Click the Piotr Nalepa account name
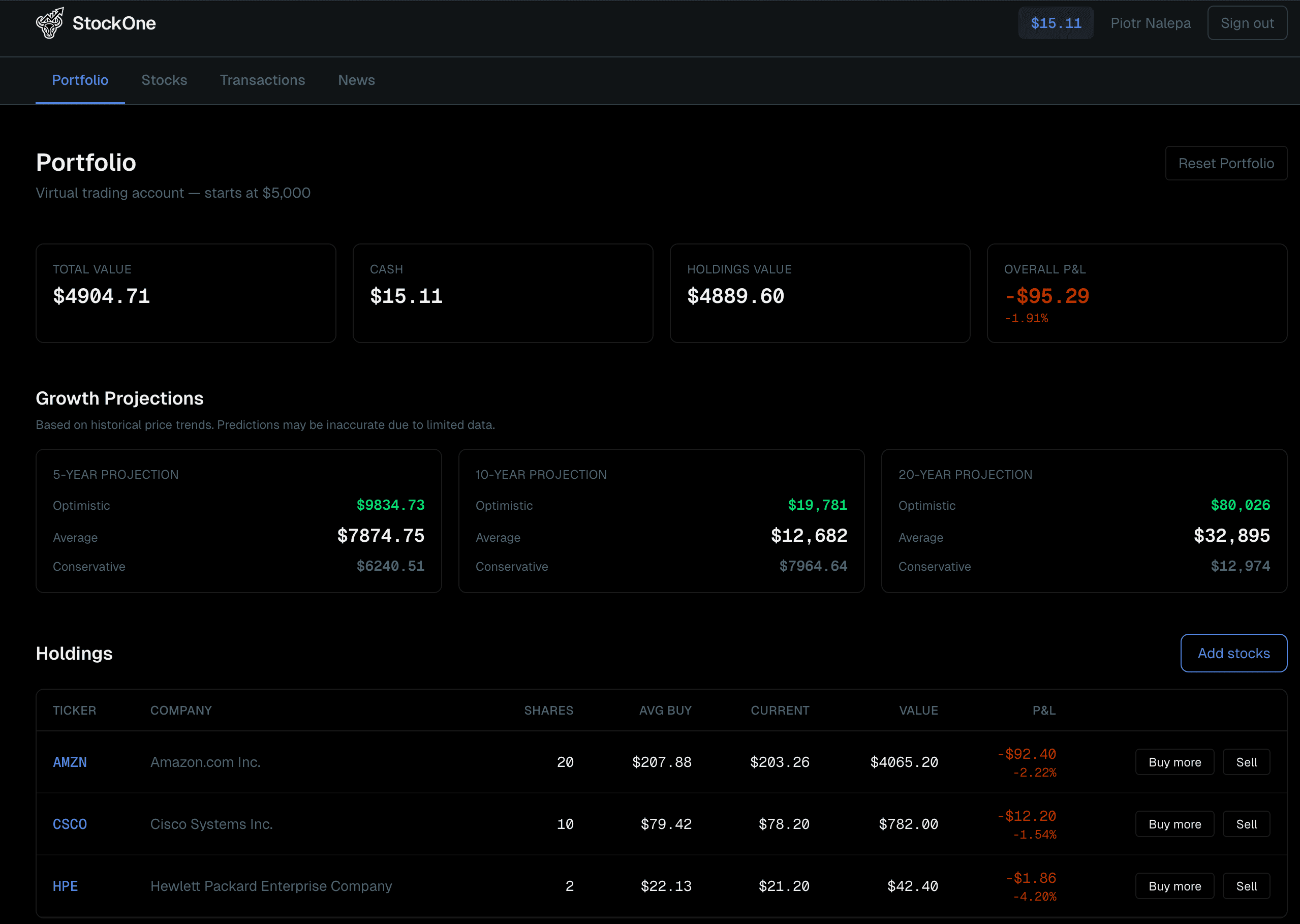This screenshot has width=1300, height=924. click(x=1150, y=23)
